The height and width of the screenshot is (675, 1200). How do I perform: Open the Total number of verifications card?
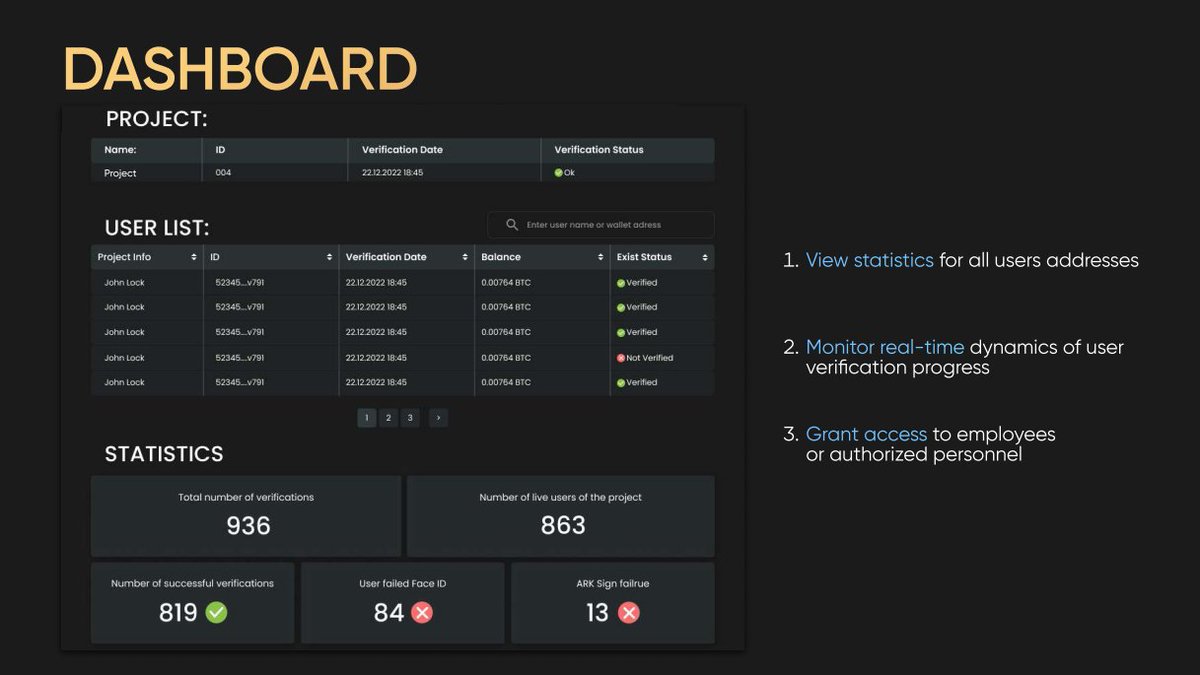pos(246,516)
